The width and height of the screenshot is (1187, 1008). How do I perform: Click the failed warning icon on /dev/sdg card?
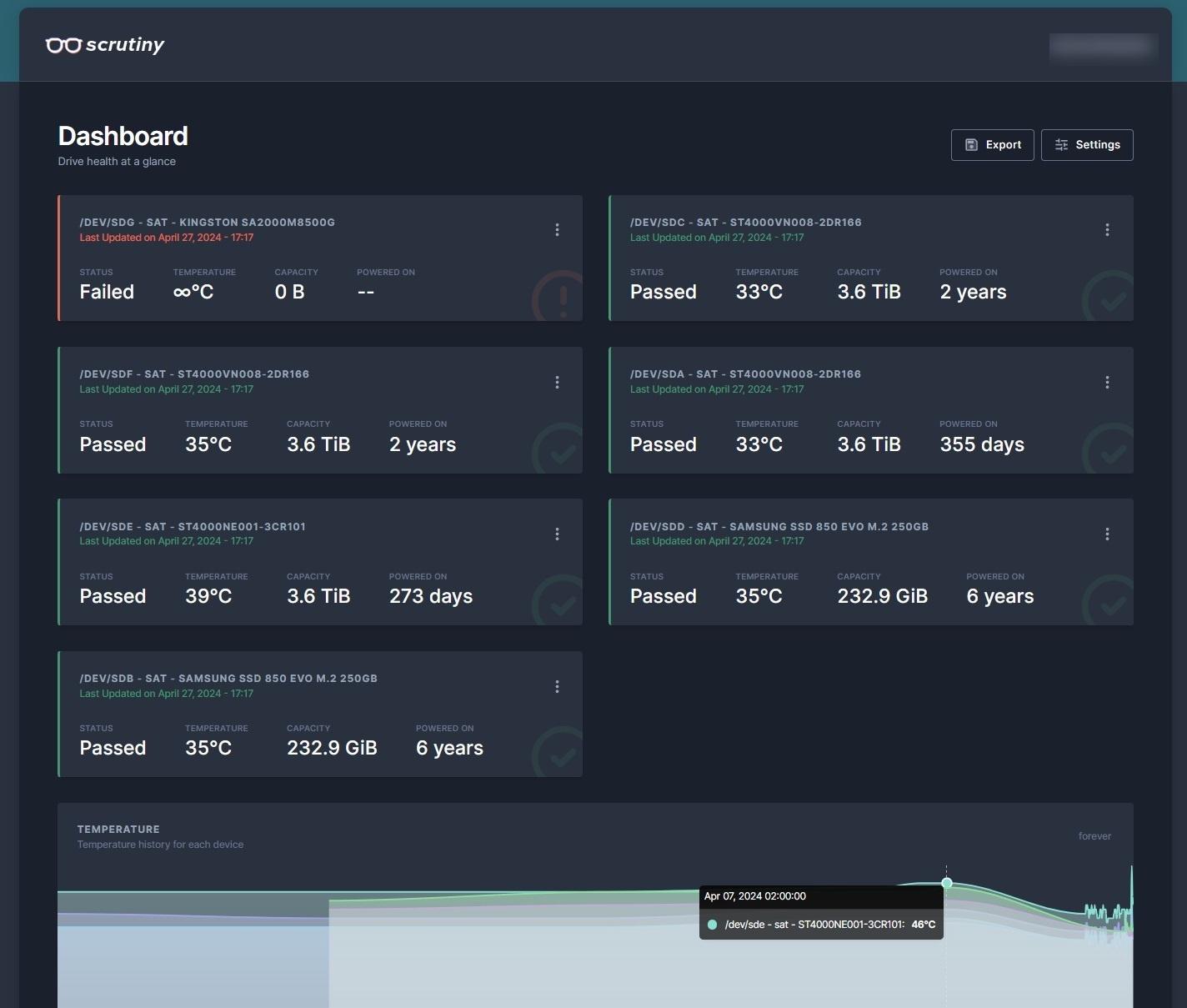click(560, 297)
